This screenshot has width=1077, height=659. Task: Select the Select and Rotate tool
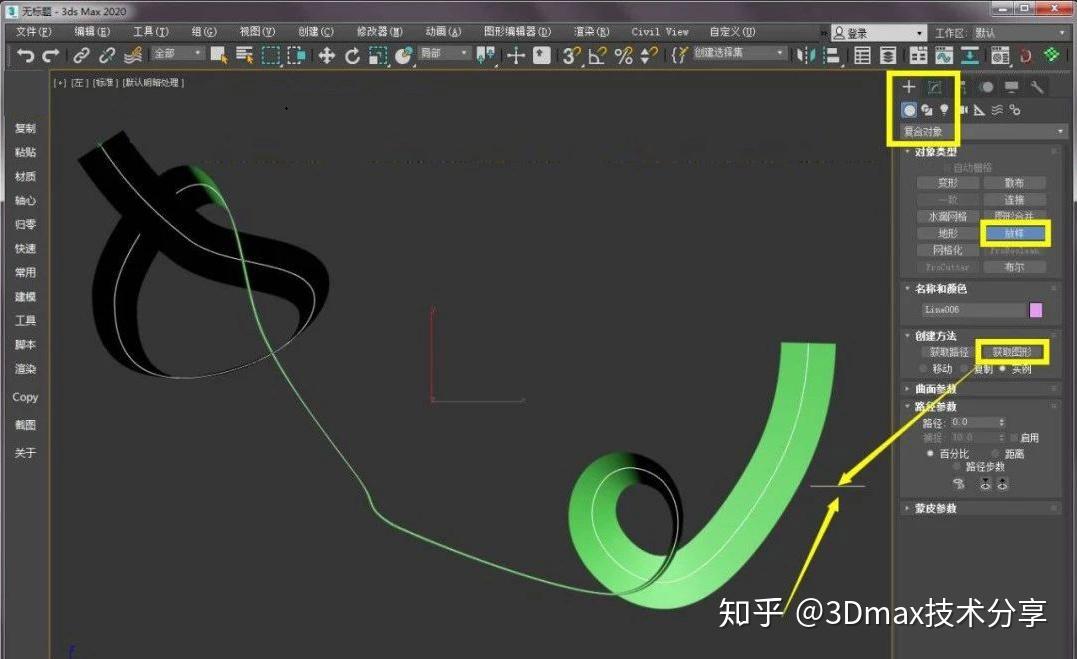[353, 57]
